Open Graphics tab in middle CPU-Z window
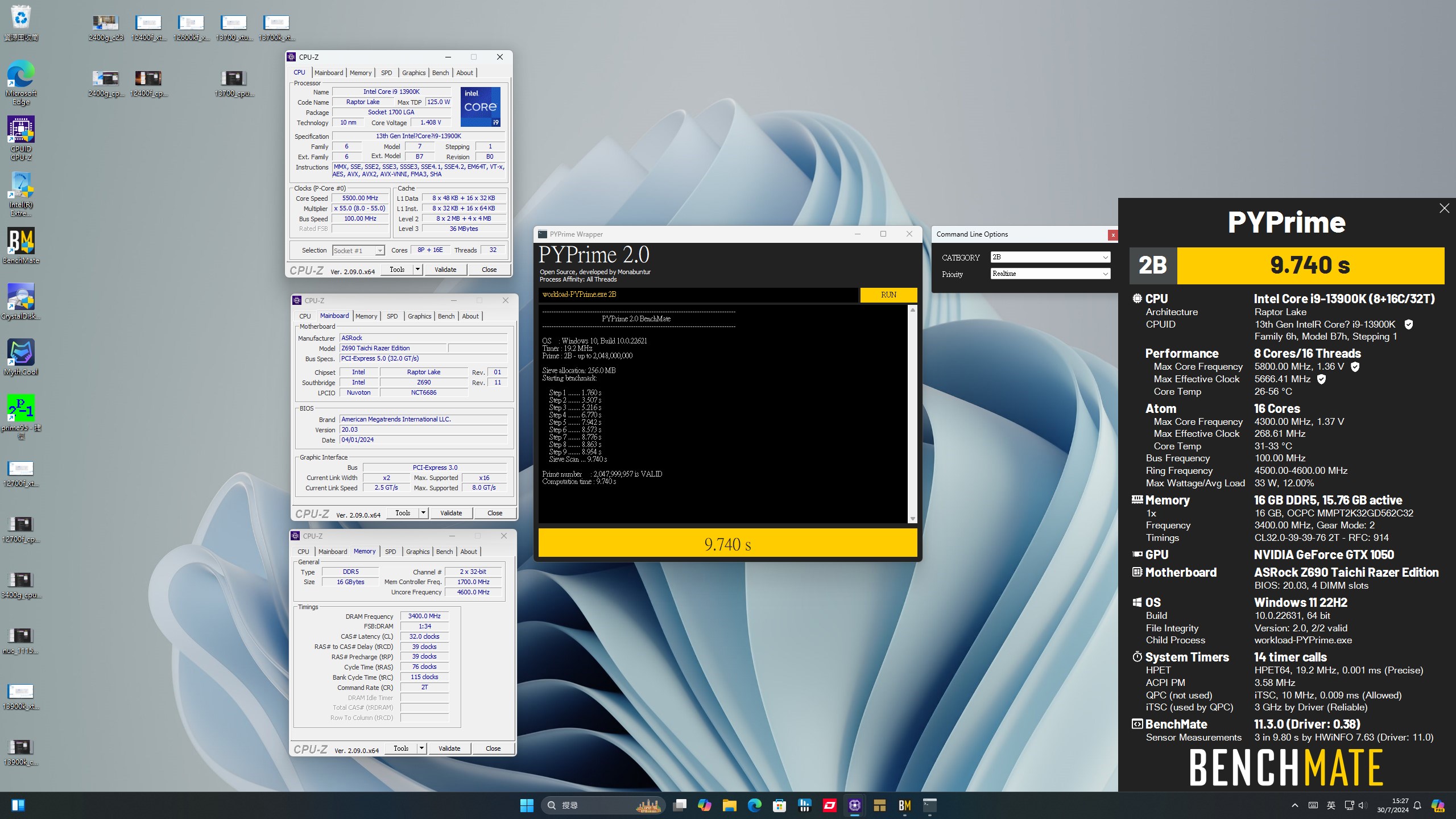The width and height of the screenshot is (1456, 819). tap(419, 316)
